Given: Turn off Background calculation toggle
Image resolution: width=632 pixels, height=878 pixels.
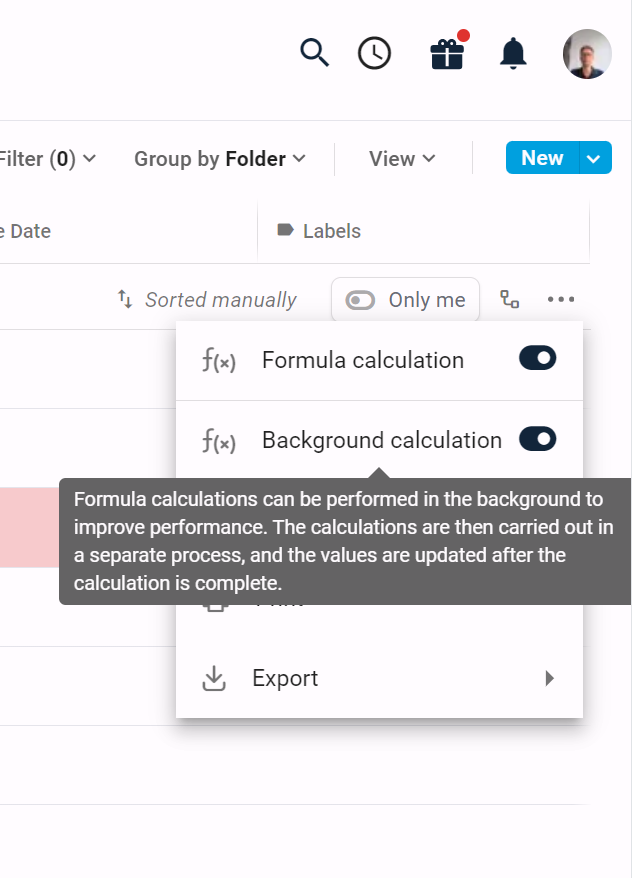Looking at the screenshot, I should 537,439.
